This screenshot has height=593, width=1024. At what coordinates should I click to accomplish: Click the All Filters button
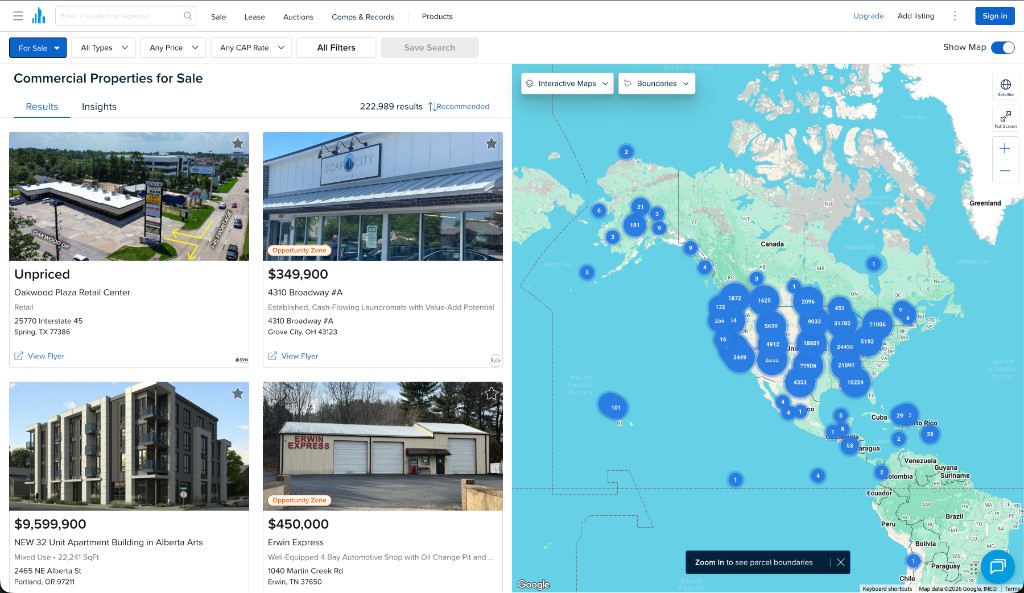pos(336,47)
